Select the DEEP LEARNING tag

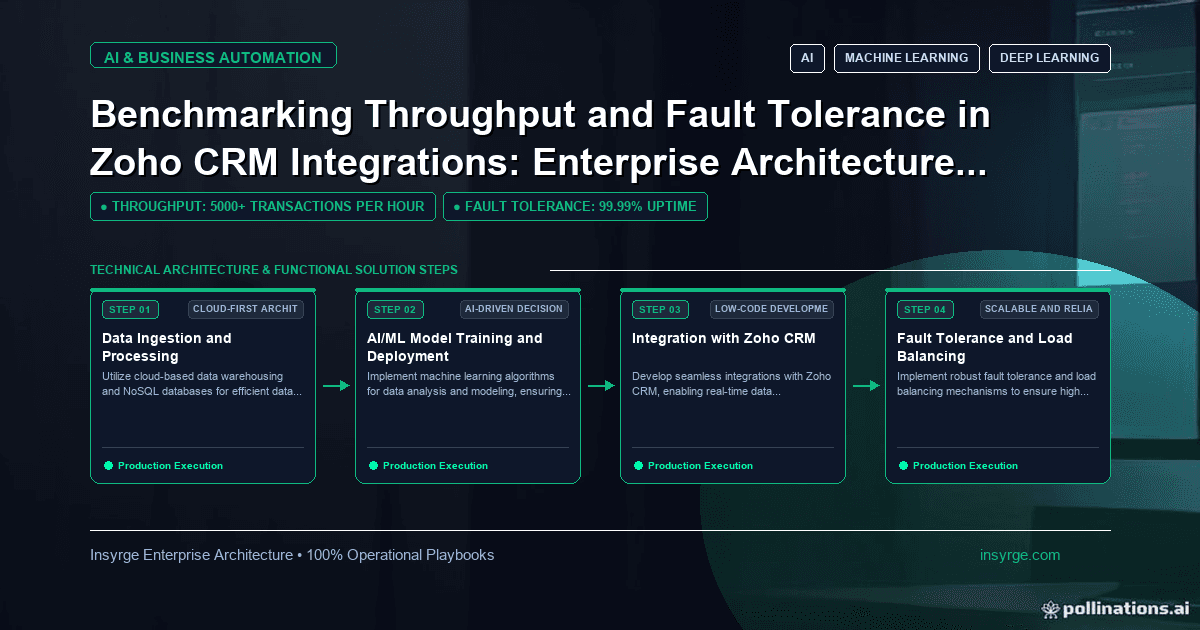pos(1049,58)
